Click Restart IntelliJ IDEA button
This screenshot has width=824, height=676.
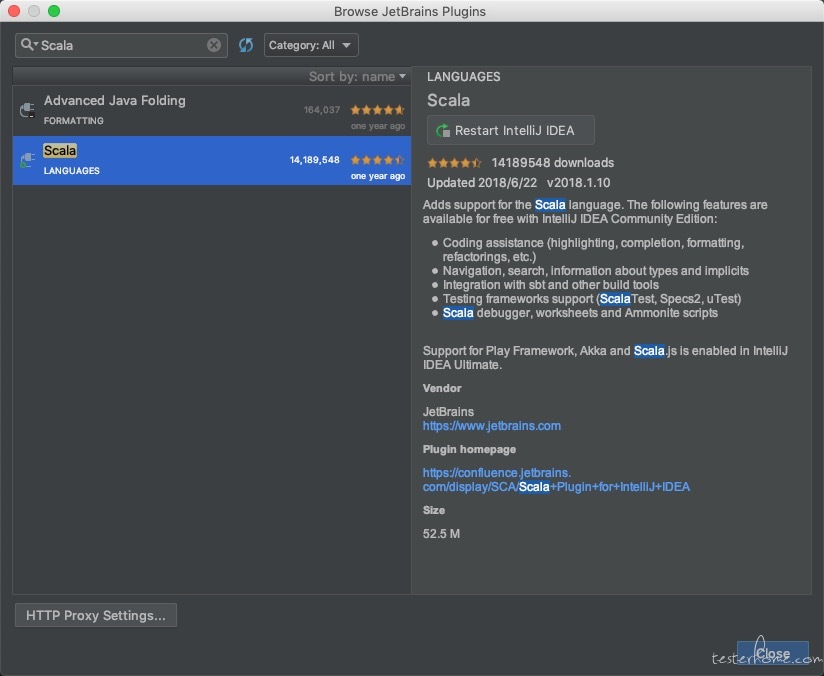click(510, 130)
